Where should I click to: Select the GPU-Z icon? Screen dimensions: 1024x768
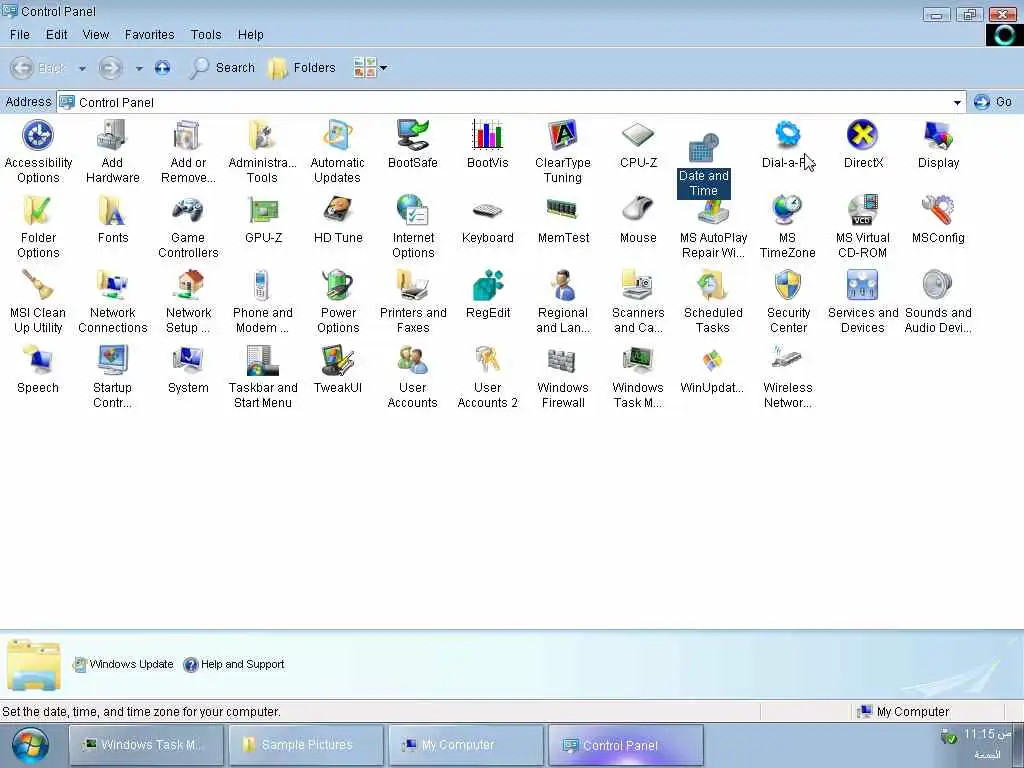263,219
